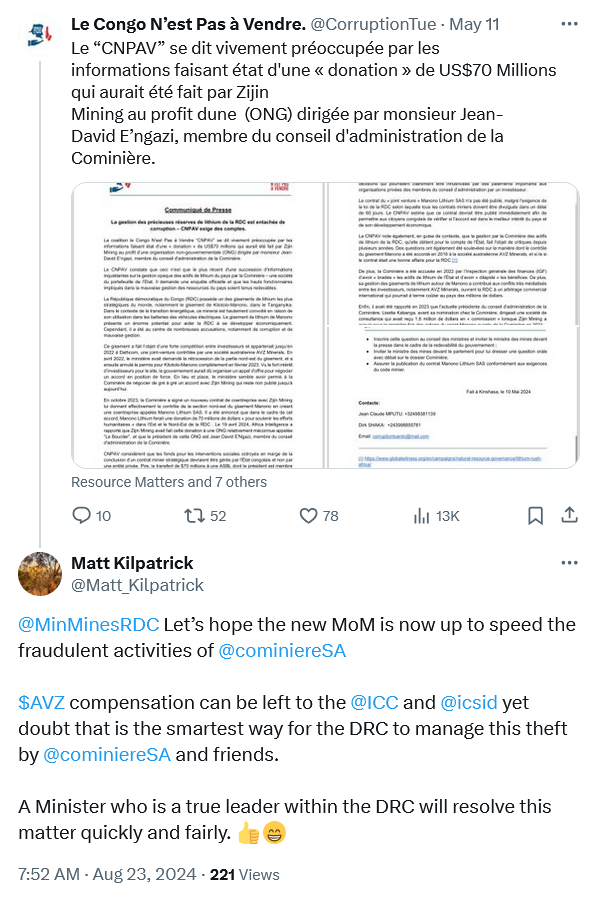Click the reply icon with 10 replies
Image resolution: width=598 pixels, height=899 pixels.
click(81, 515)
